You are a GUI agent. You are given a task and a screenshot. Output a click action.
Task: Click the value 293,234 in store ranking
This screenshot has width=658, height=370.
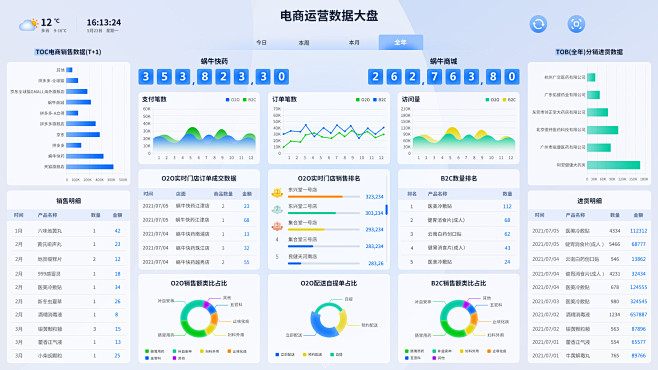click(x=374, y=229)
